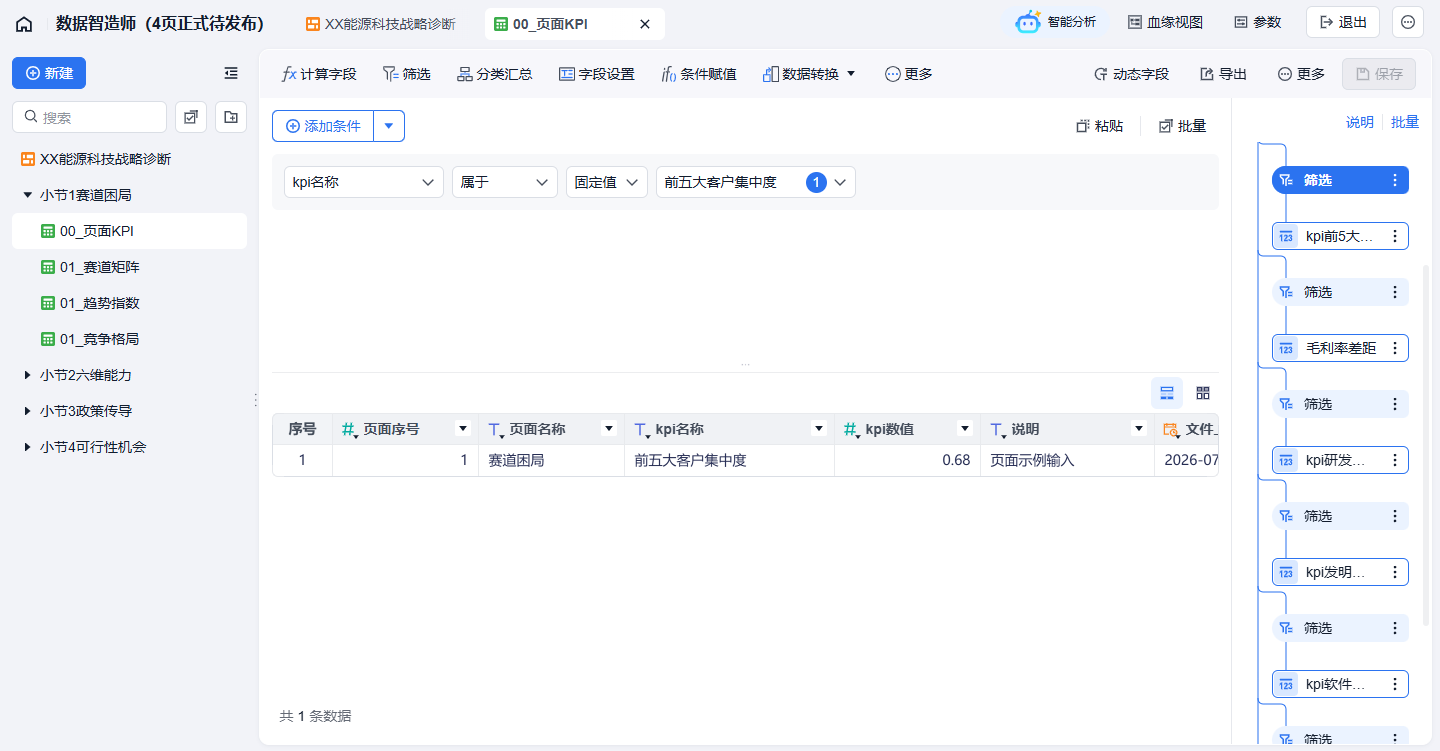Open the highlighted 筛选 step's three-dot menu
Screen dimensions: 1440x751
[x=1395, y=180]
